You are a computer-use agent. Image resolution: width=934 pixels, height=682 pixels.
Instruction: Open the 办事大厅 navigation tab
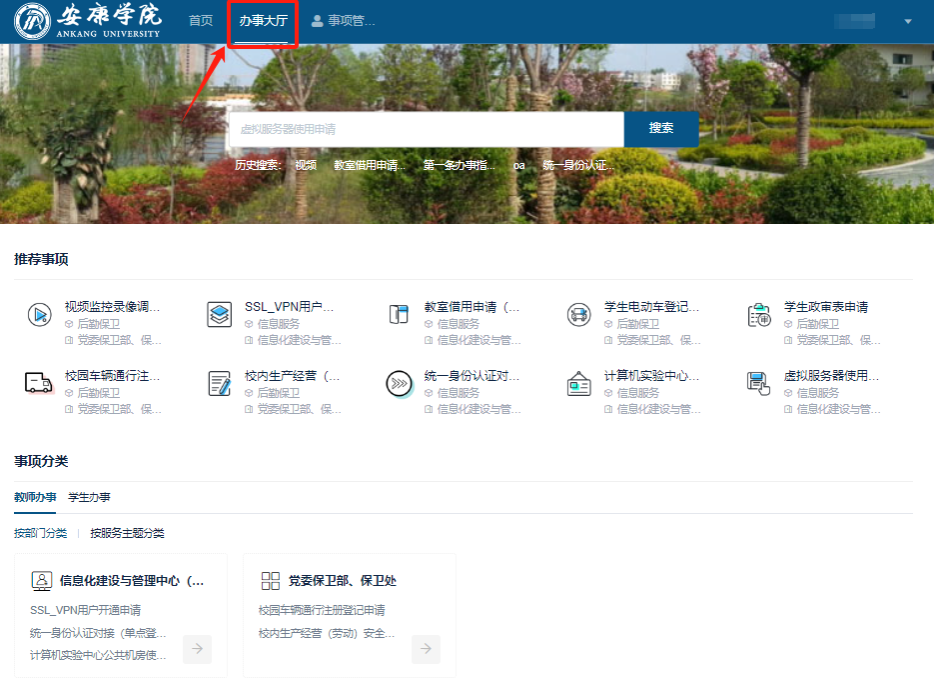point(263,21)
